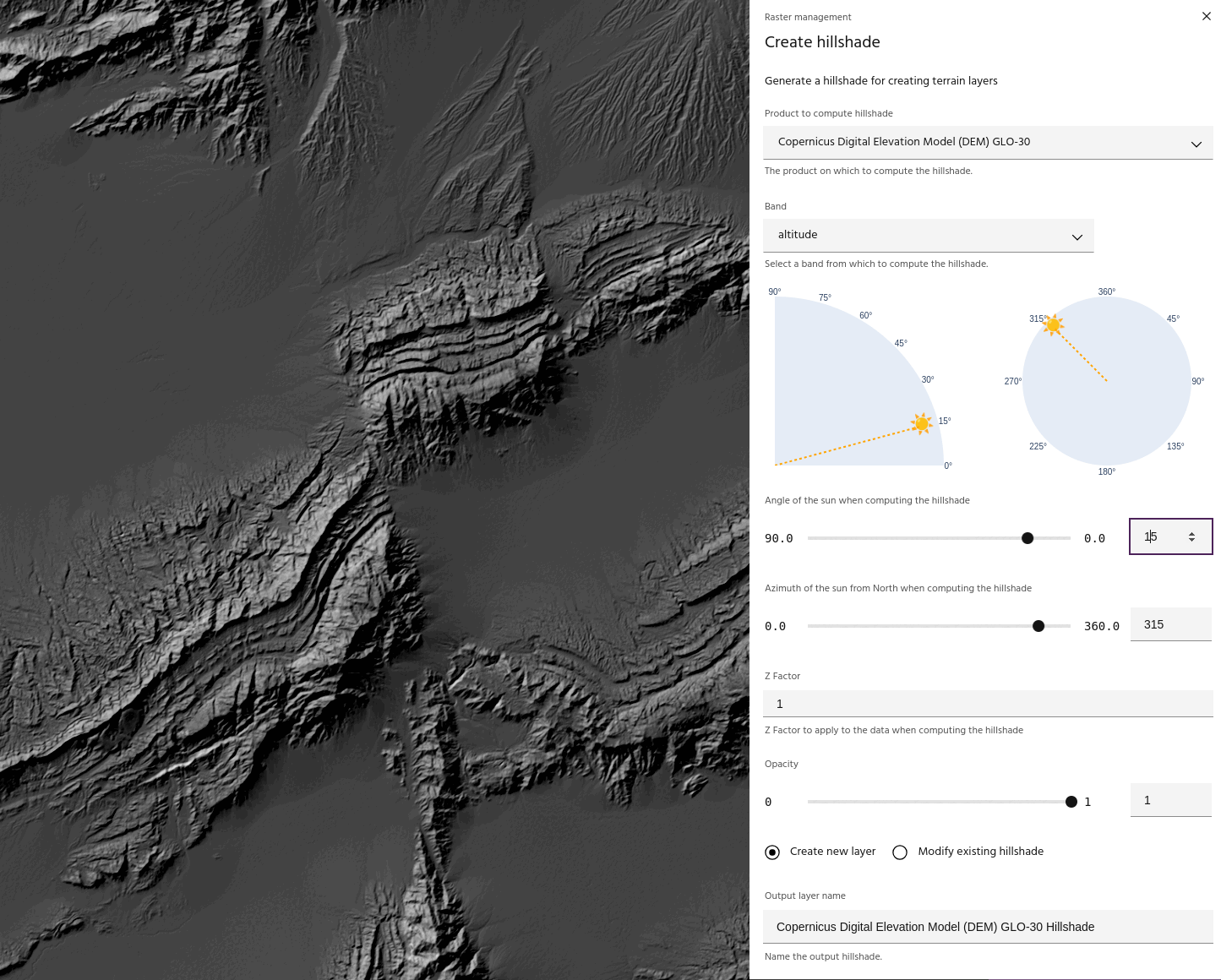The height and width of the screenshot is (980, 1221).
Task: Click the Z Factor input field
Action: [x=987, y=704]
